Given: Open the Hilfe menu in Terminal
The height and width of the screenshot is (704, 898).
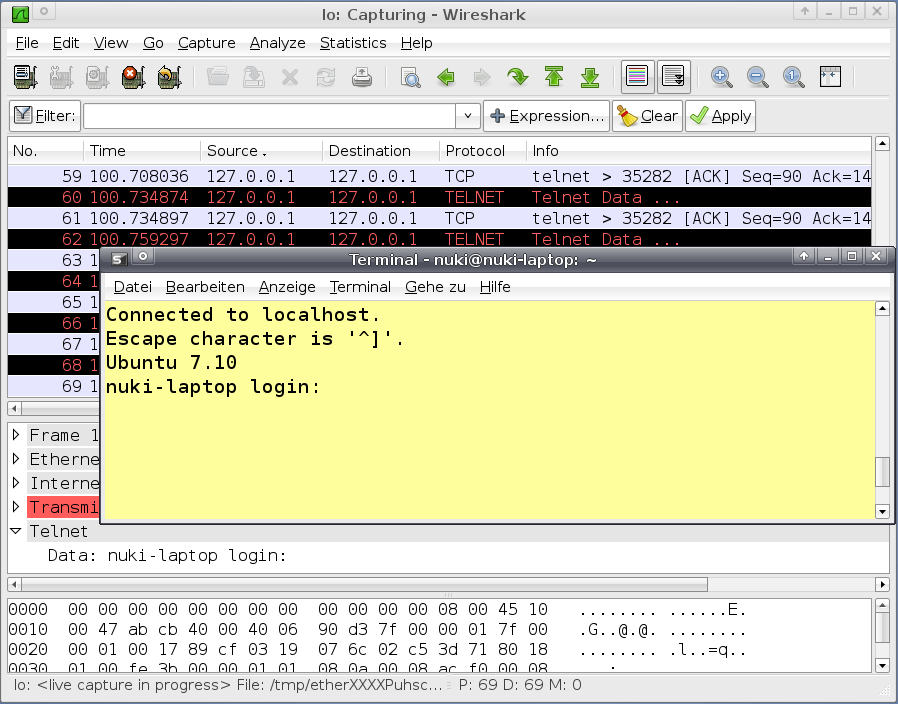Looking at the screenshot, I should click(x=495, y=287).
